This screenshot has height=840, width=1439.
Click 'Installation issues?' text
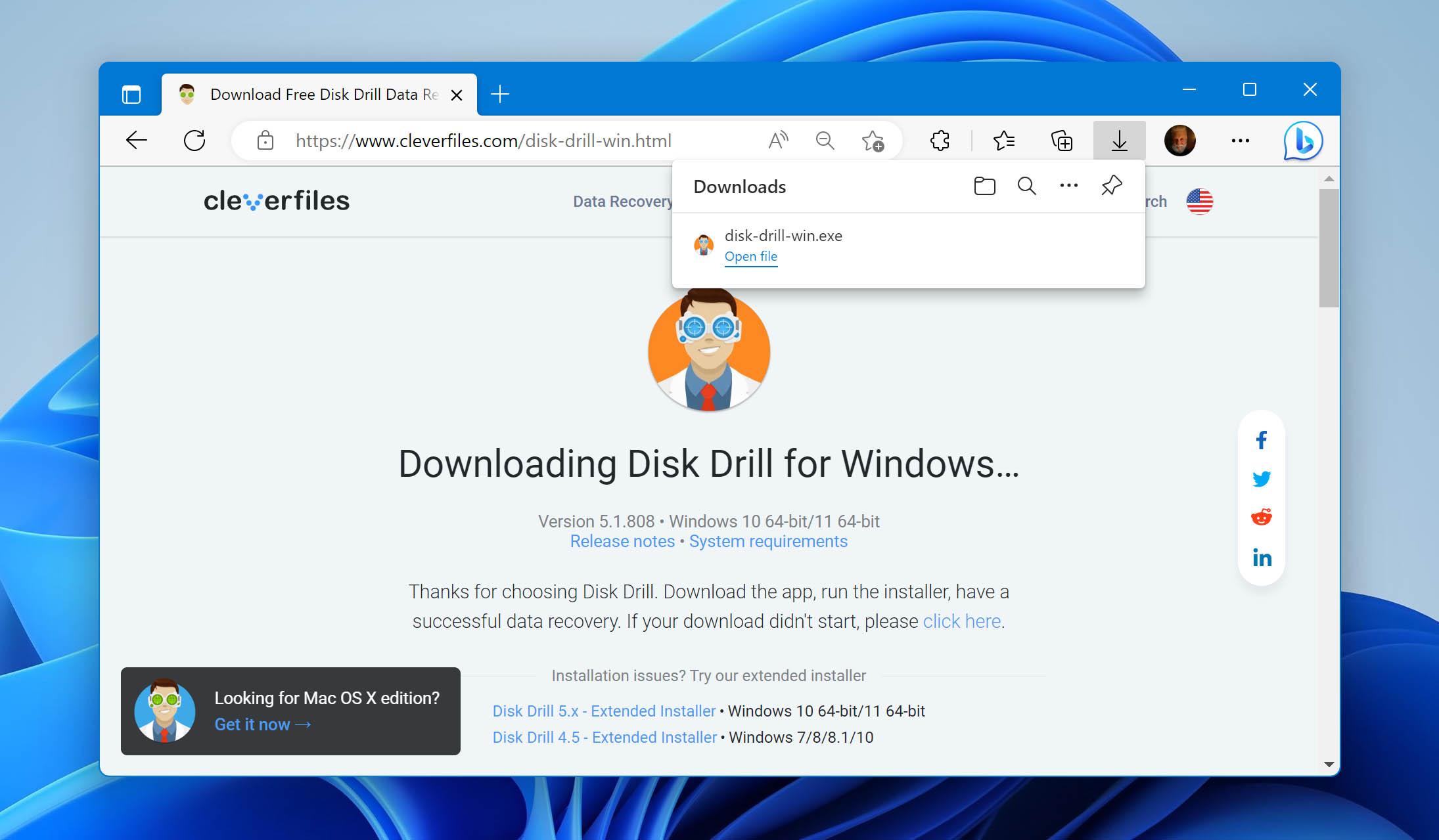tap(709, 676)
